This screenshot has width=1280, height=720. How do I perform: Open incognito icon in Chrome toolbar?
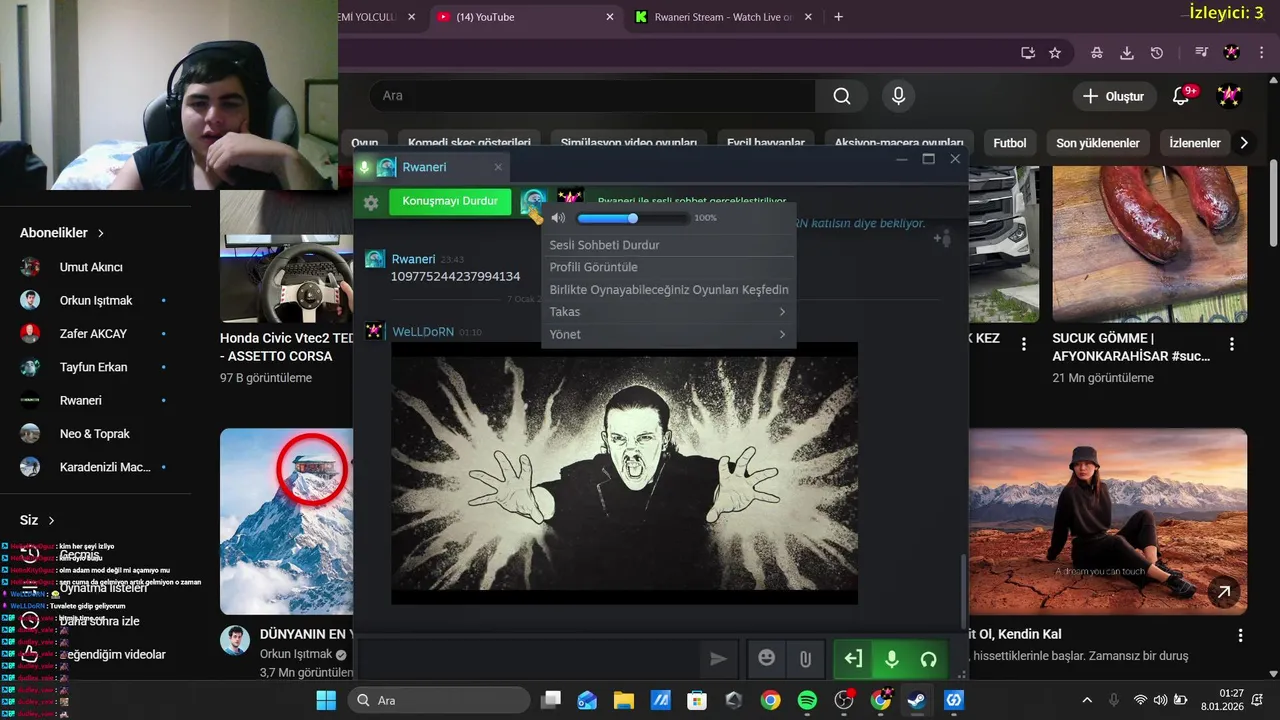1097,53
